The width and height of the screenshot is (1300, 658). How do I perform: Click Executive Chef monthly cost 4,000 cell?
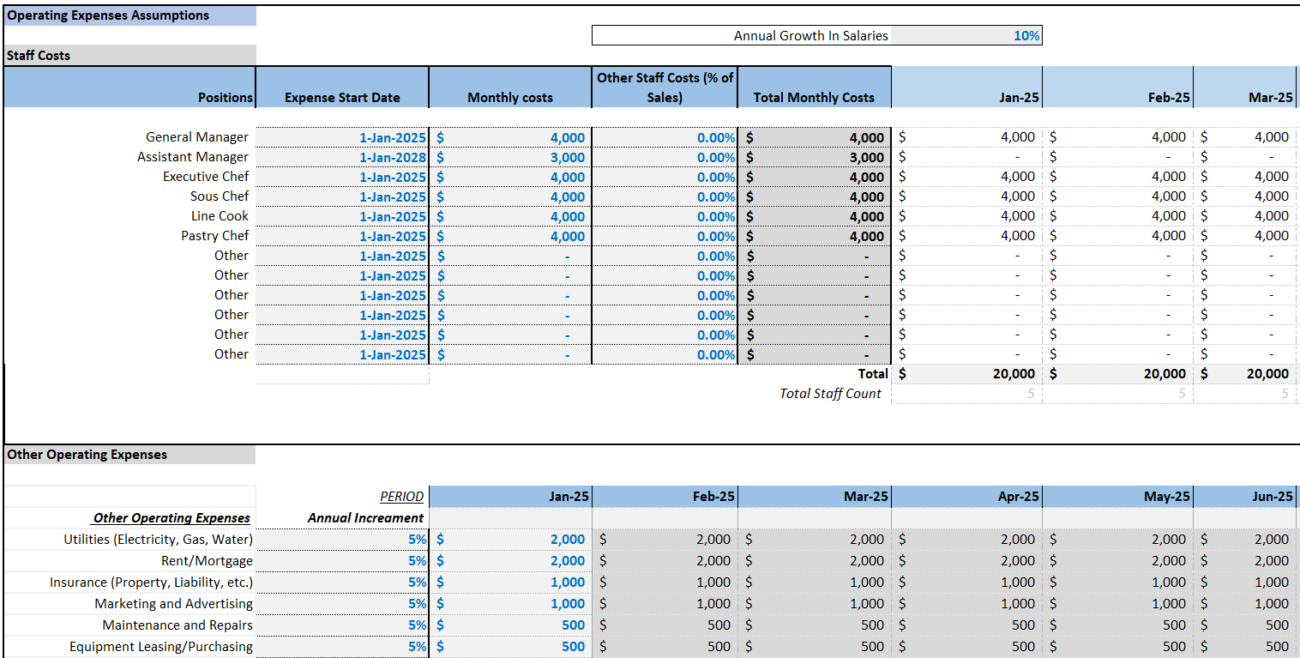click(x=511, y=177)
